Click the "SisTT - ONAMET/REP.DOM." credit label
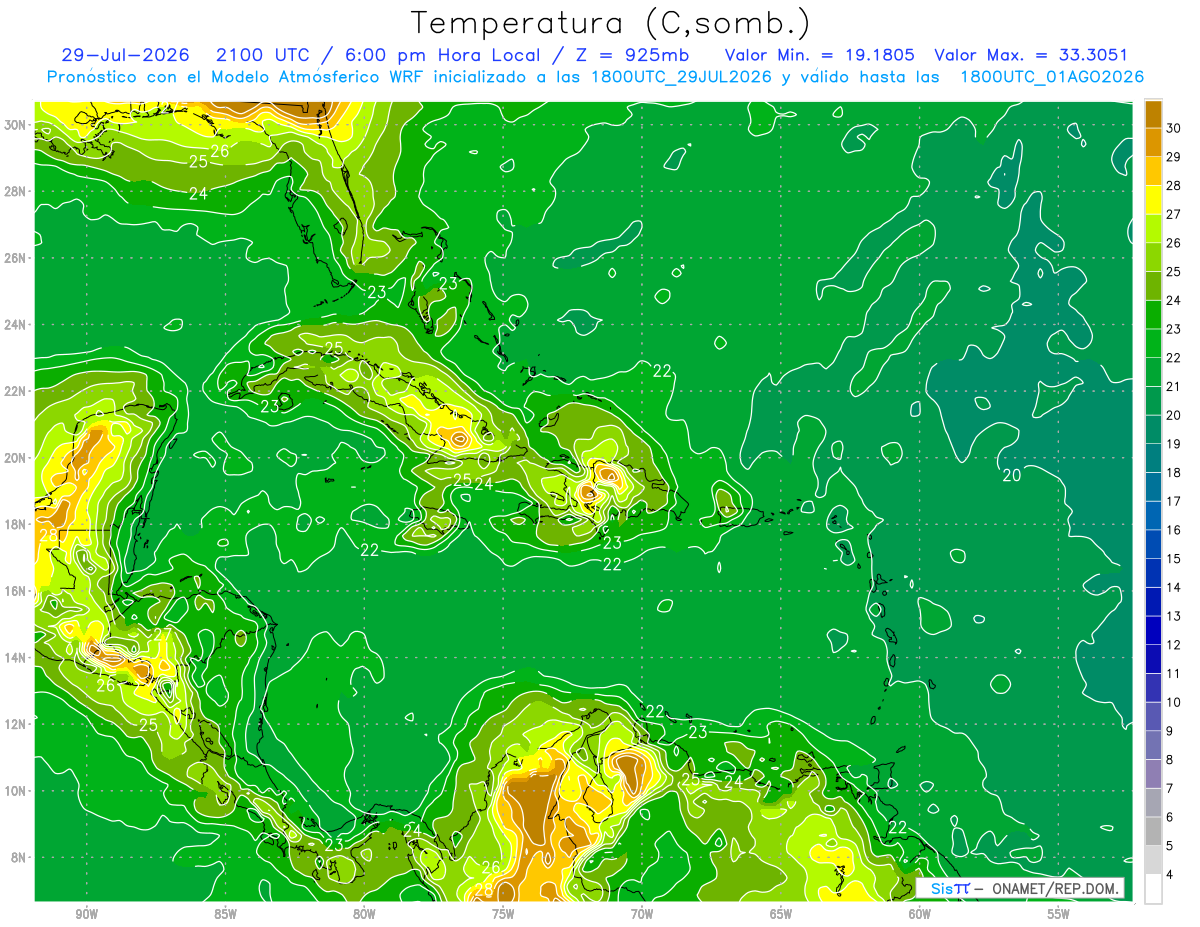The width and height of the screenshot is (1200, 927). click(1020, 888)
